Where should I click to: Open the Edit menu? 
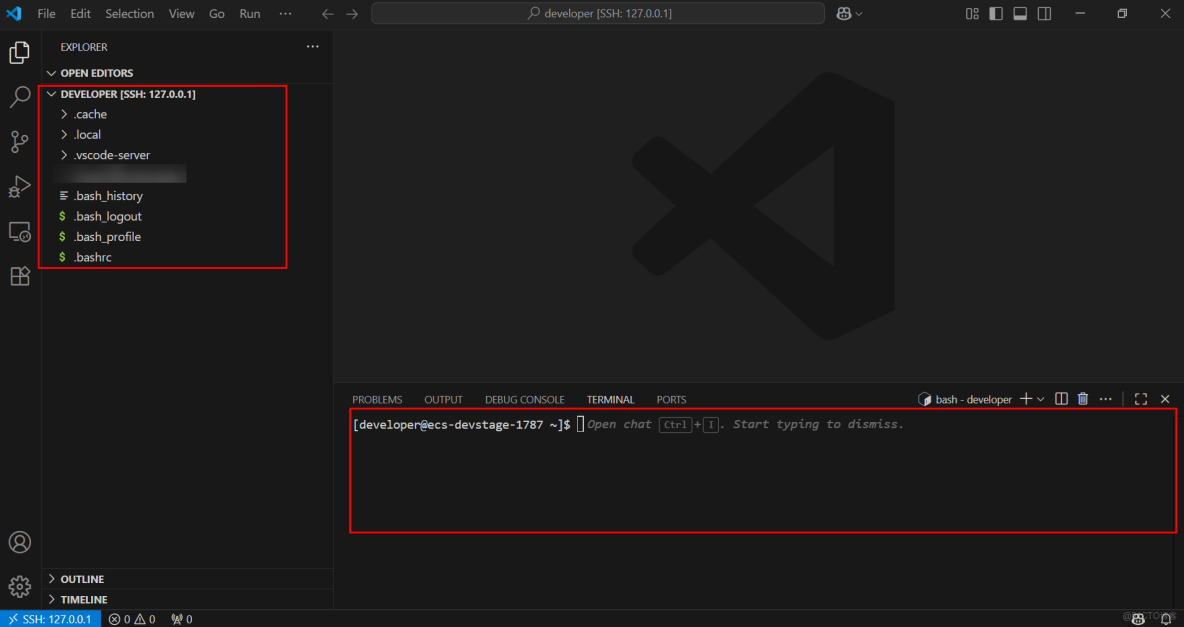click(x=80, y=14)
